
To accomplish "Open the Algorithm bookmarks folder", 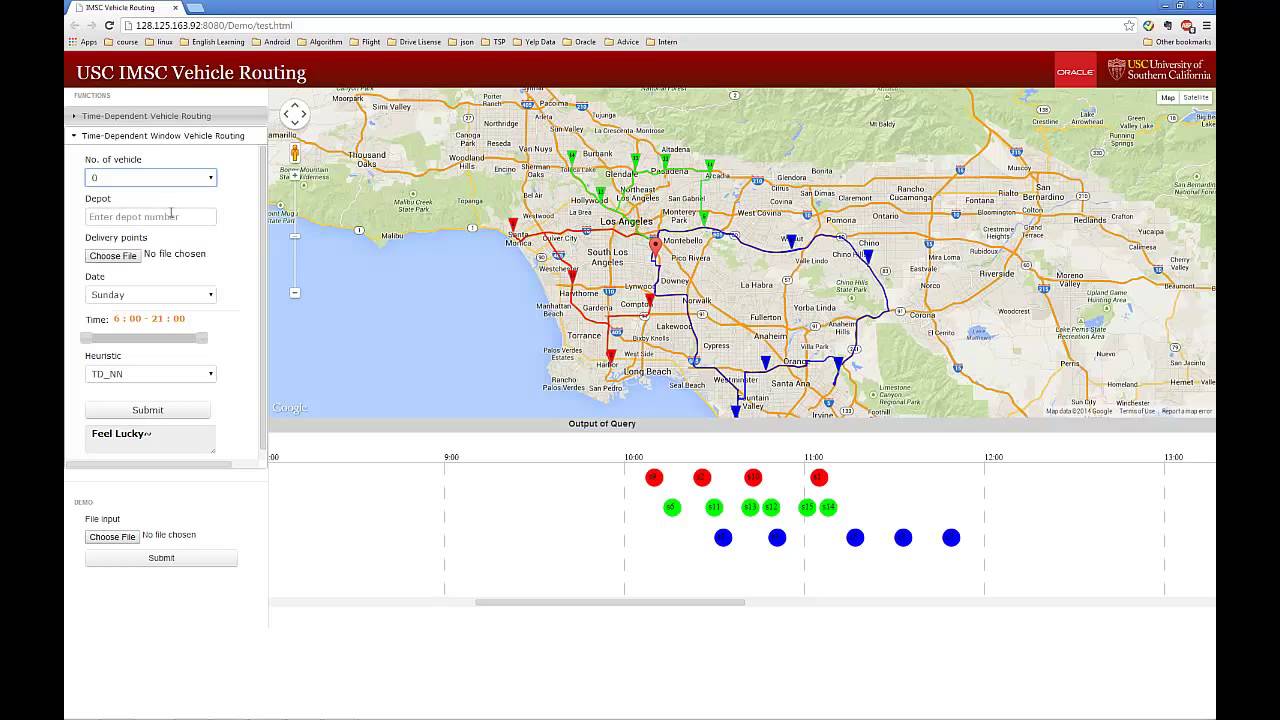I will [320, 42].
